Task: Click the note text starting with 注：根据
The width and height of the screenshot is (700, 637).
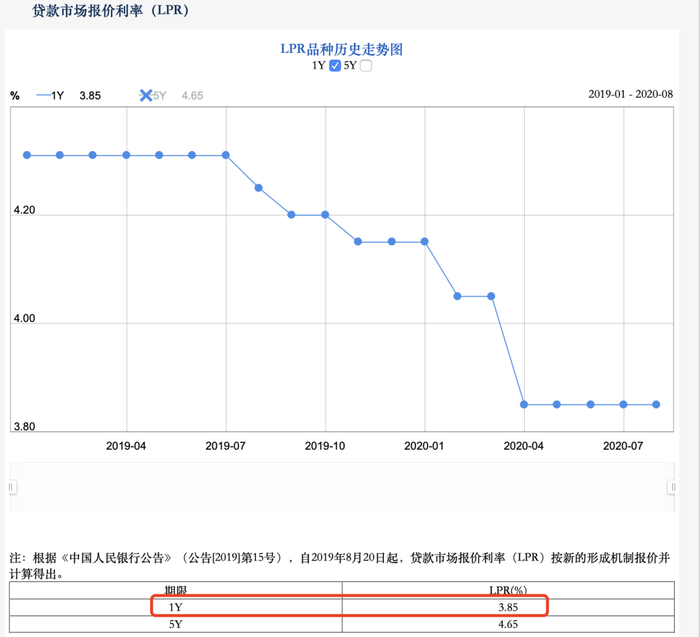Action: 340,566
